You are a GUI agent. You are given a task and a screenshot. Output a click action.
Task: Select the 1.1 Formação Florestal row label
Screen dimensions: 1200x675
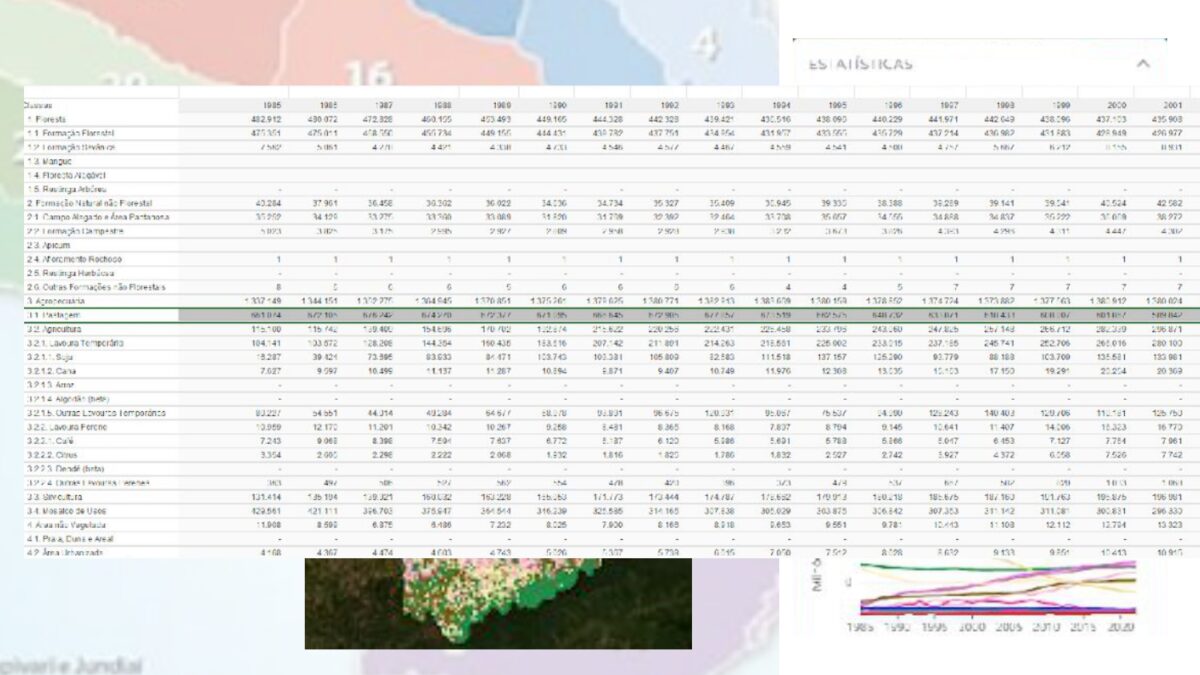(x=70, y=133)
